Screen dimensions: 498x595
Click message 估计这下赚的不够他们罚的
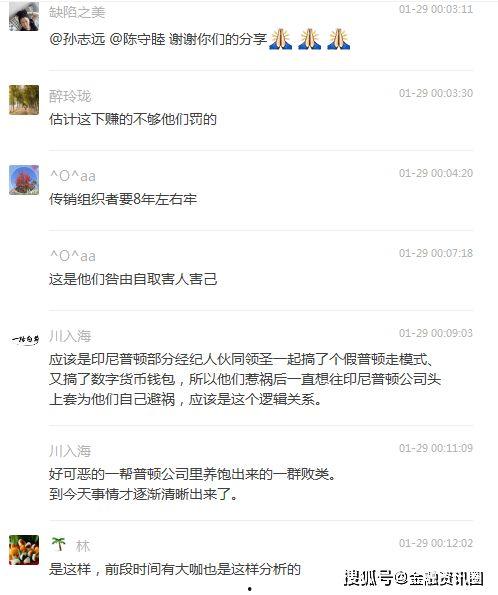(x=133, y=119)
